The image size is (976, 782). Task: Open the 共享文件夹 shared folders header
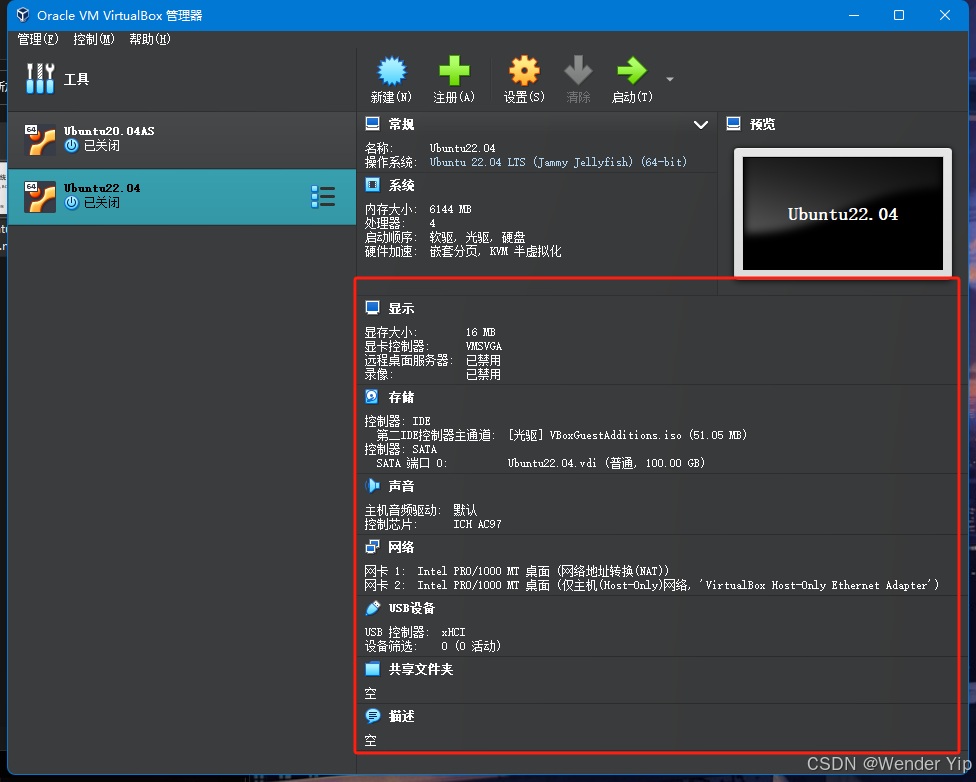pyautogui.click(x=421, y=669)
